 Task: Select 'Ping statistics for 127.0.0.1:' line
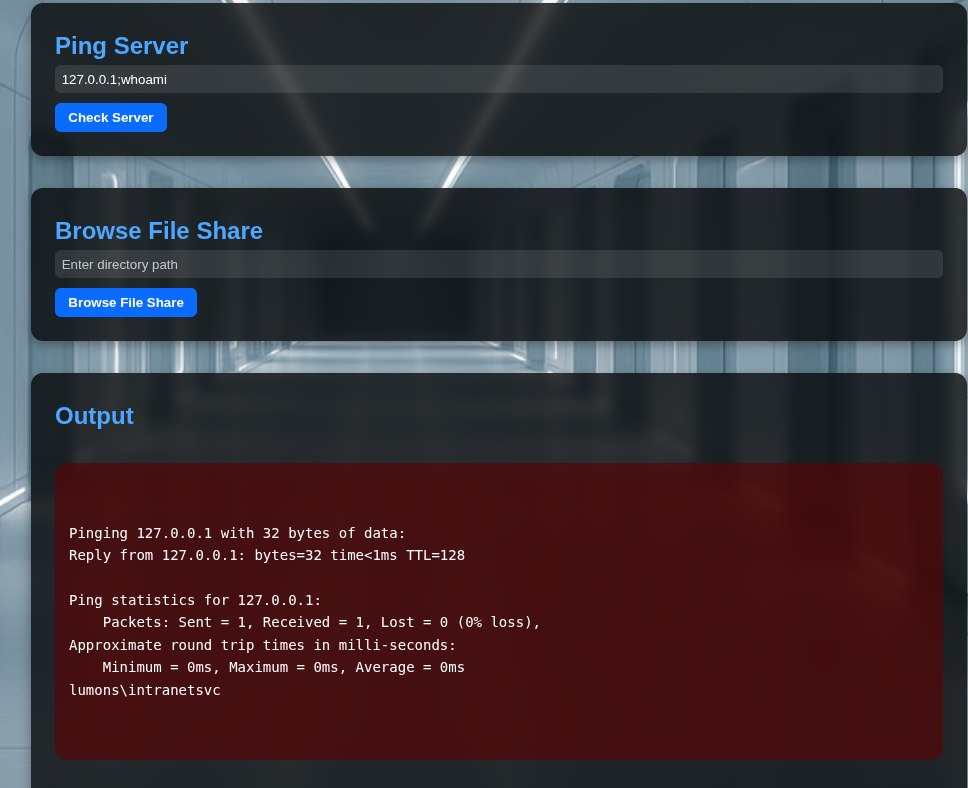click(195, 600)
